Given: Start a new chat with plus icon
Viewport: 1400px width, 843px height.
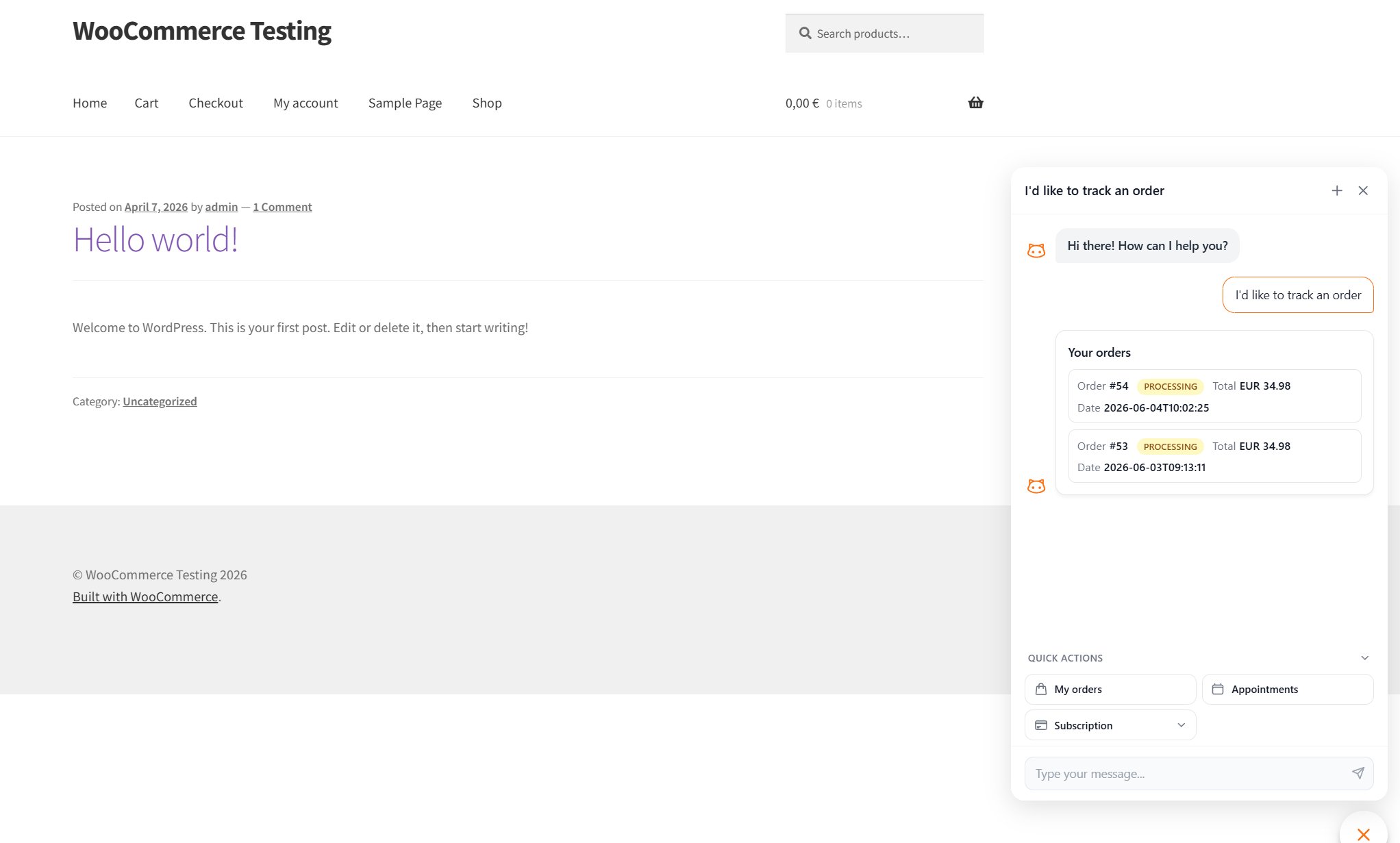Looking at the screenshot, I should pos(1336,190).
